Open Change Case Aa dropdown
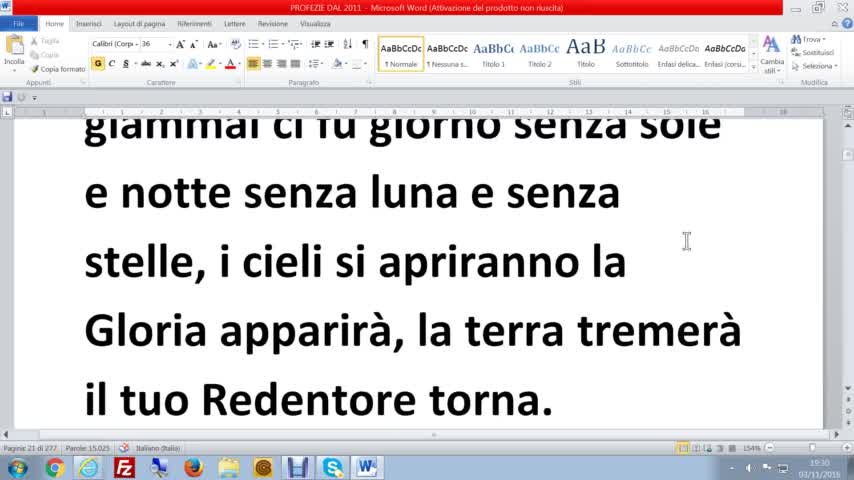This screenshot has height=480, width=854. click(213, 44)
